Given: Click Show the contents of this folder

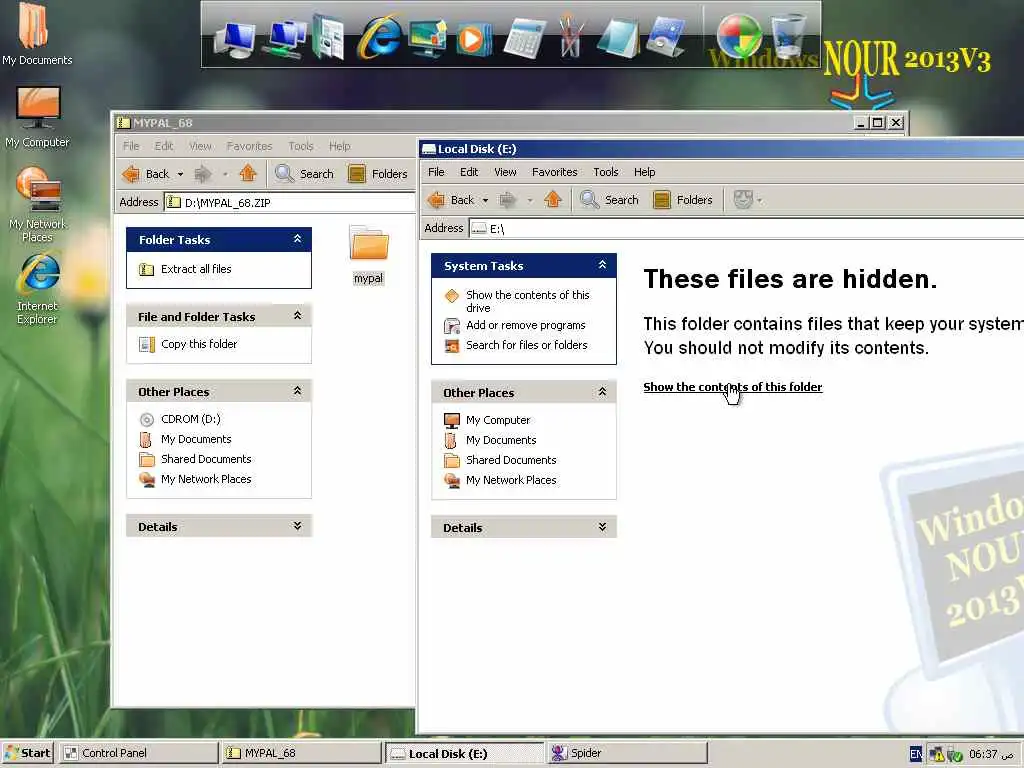Looking at the screenshot, I should coord(733,387).
